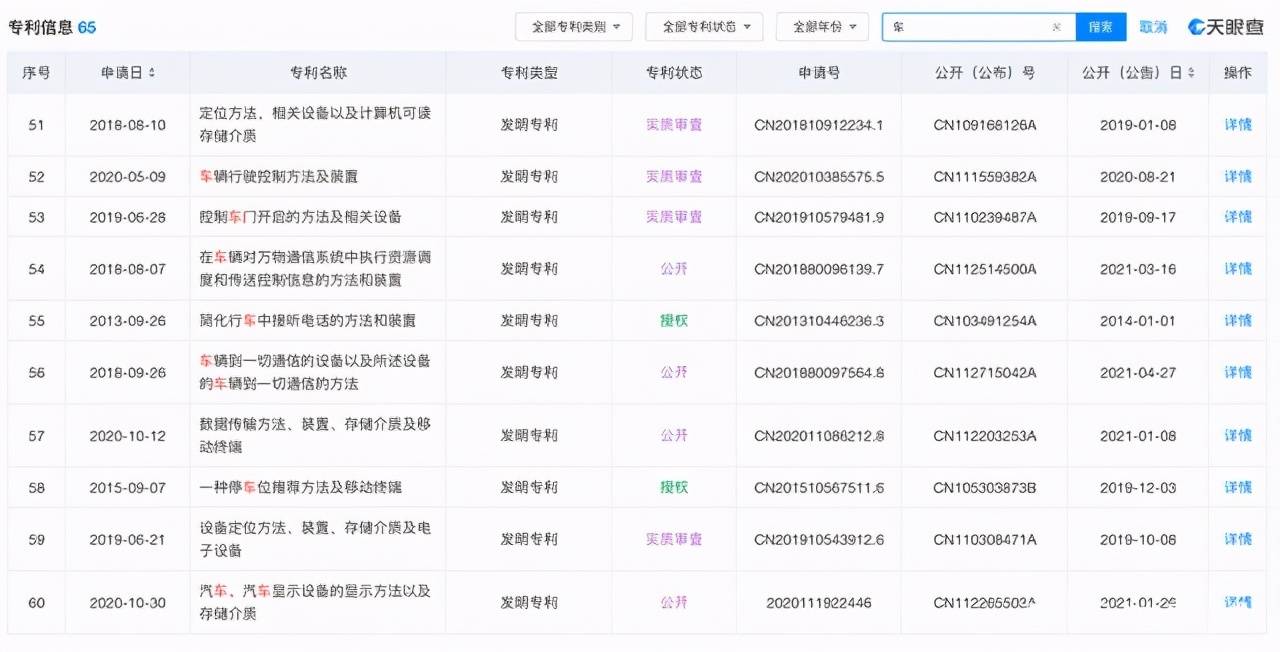Open 详情 for row 54
This screenshot has height=652, width=1280.
click(x=1238, y=269)
